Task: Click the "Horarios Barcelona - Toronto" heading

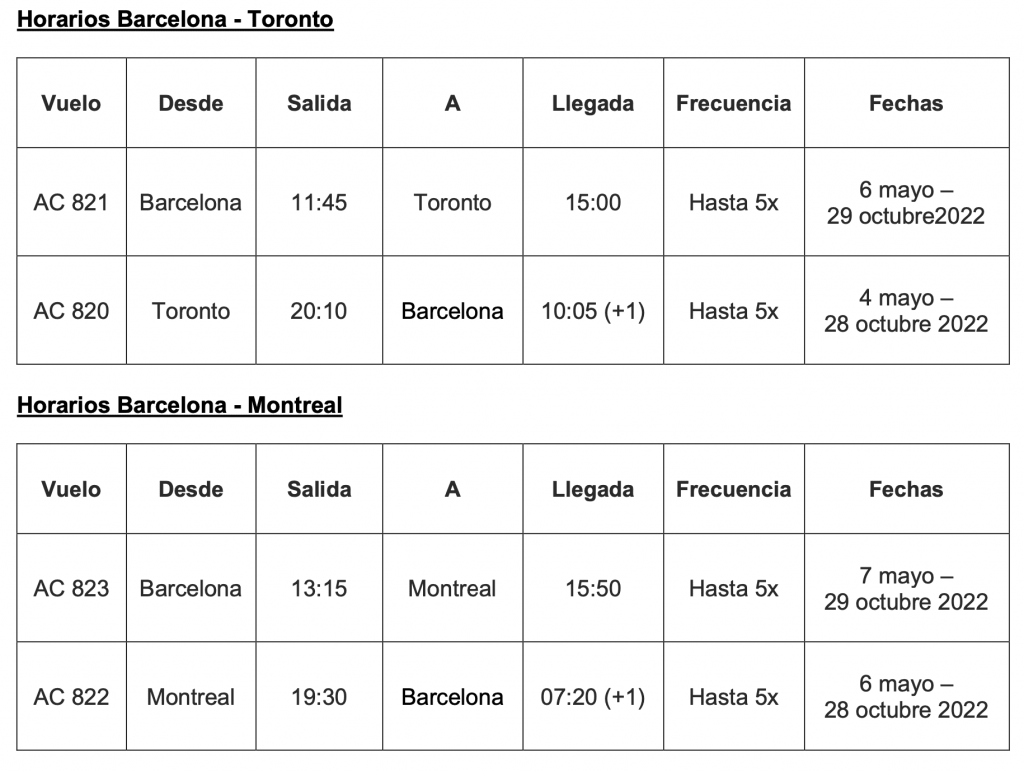Action: tap(175, 20)
